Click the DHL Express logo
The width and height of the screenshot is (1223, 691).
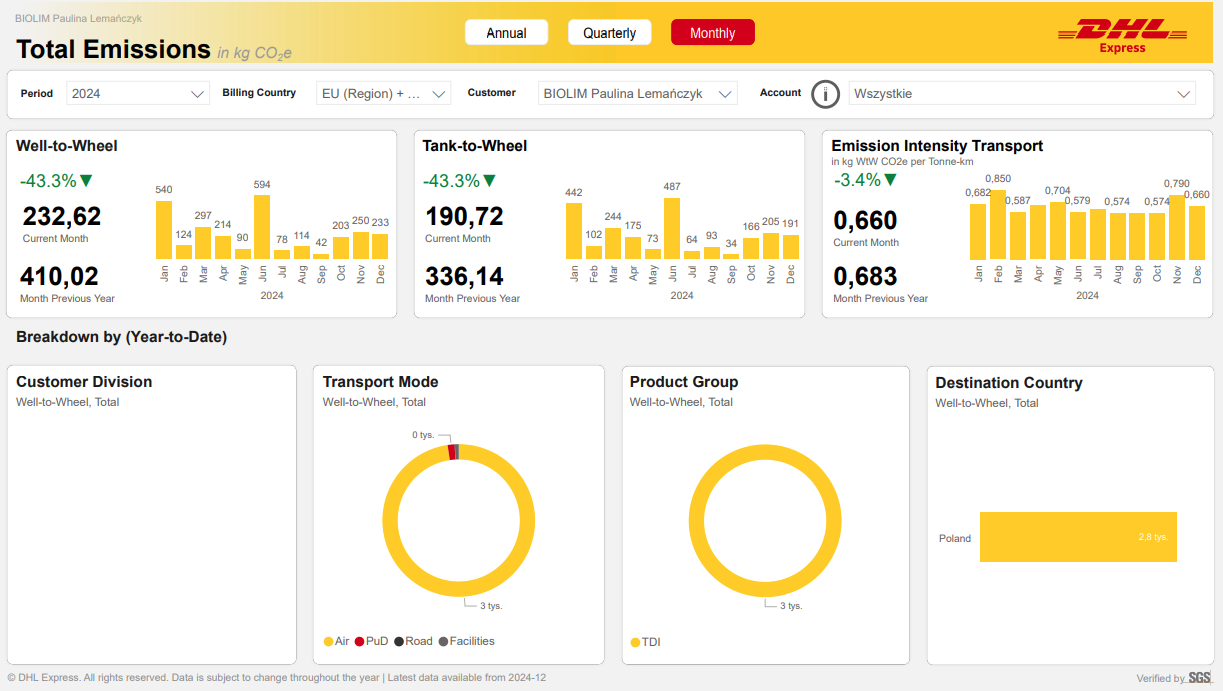1122,37
